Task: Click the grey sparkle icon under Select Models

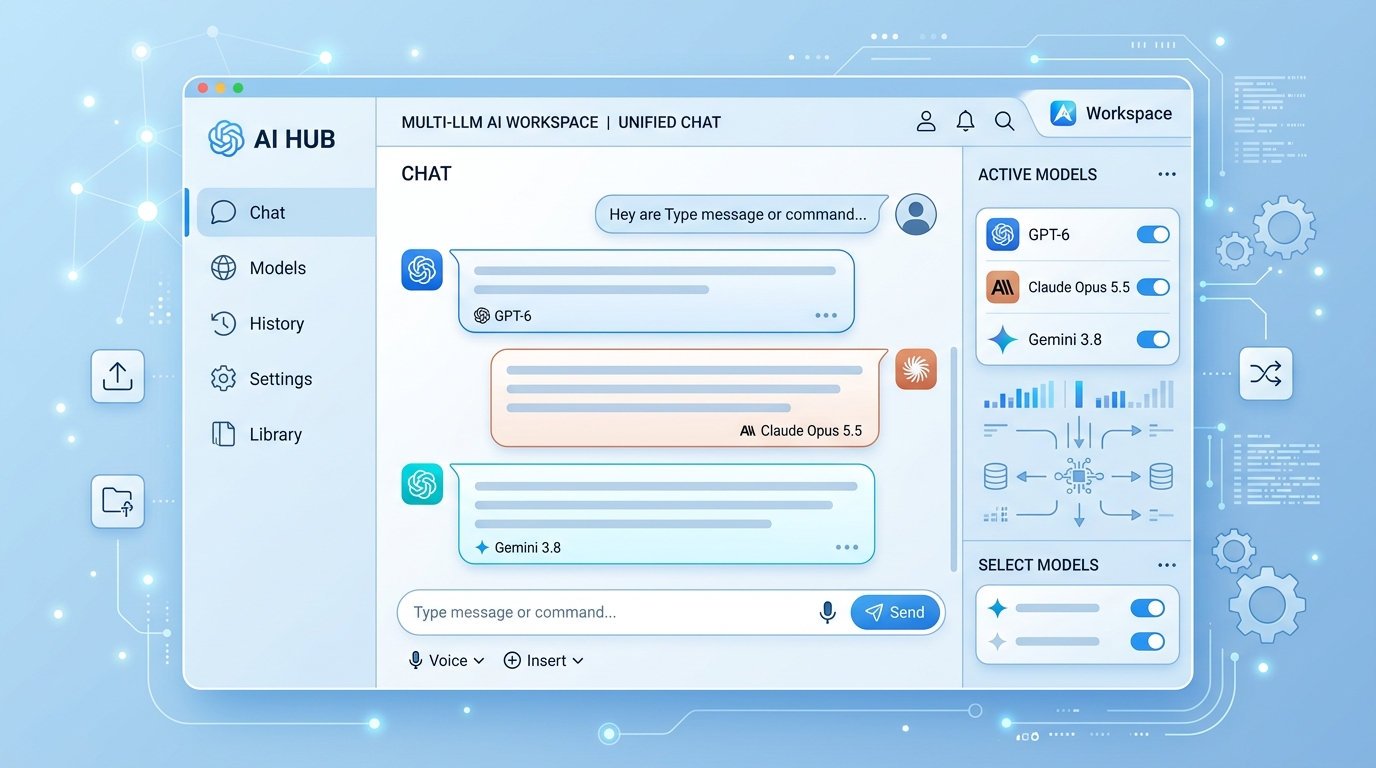Action: (997, 642)
